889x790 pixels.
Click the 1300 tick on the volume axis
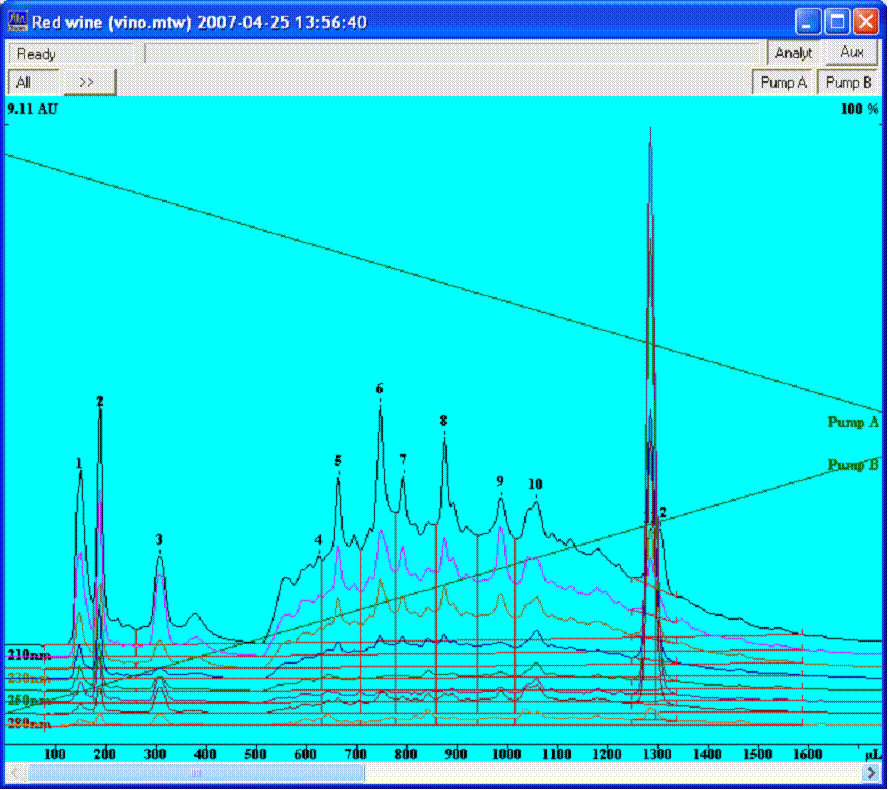pos(657,754)
